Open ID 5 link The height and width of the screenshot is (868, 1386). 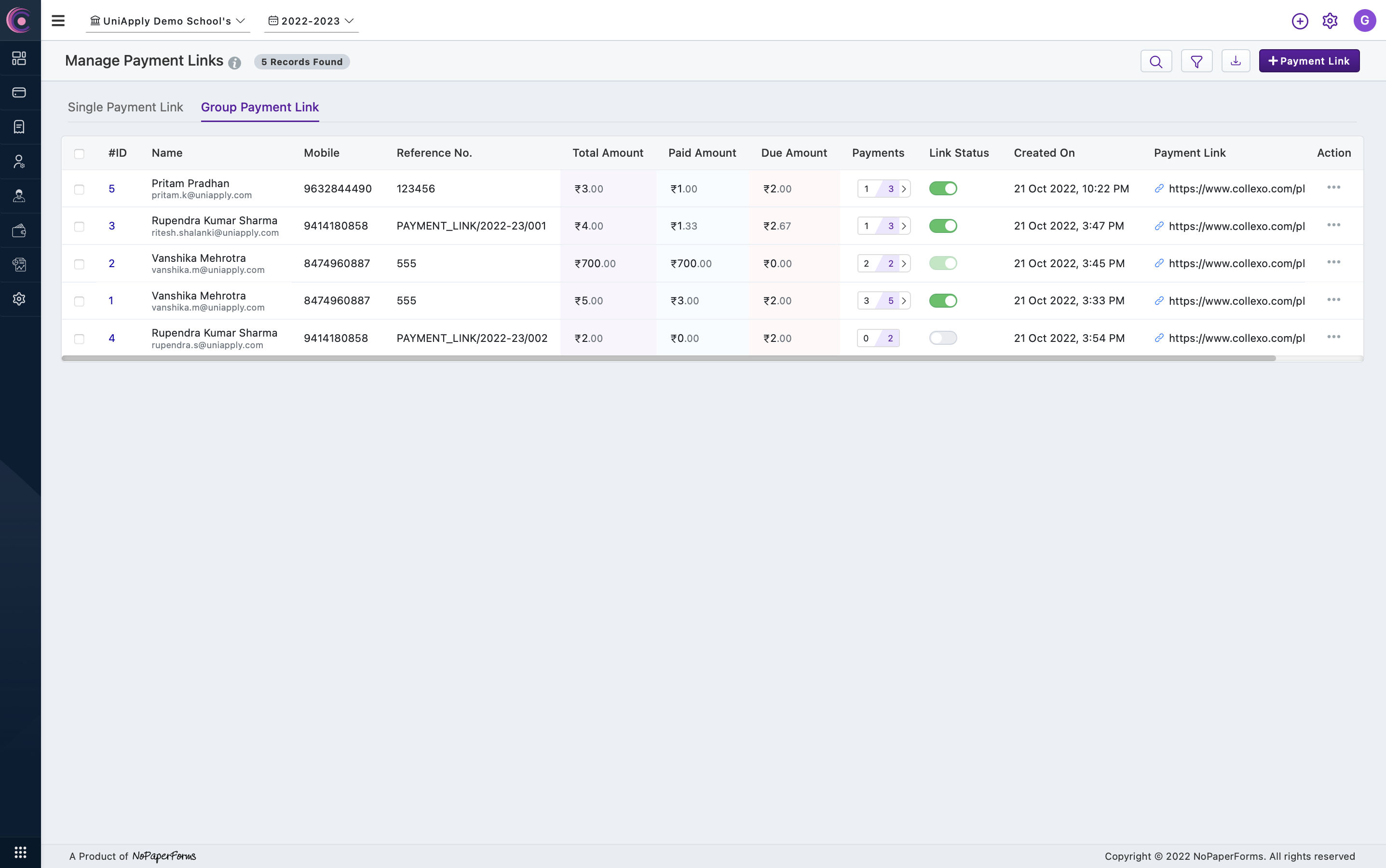[112, 189]
